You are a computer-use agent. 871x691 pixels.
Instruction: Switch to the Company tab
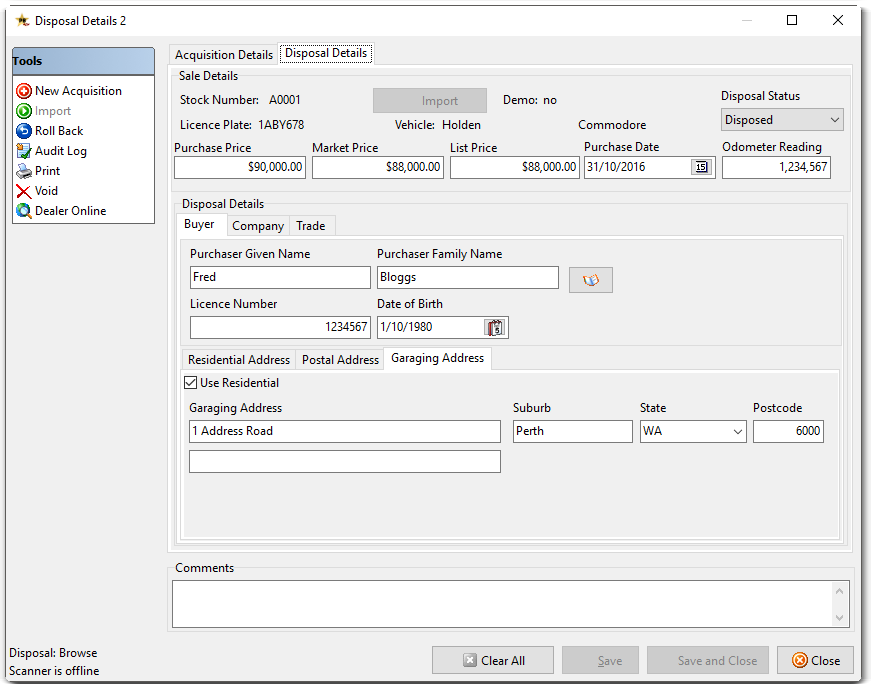coord(258,226)
